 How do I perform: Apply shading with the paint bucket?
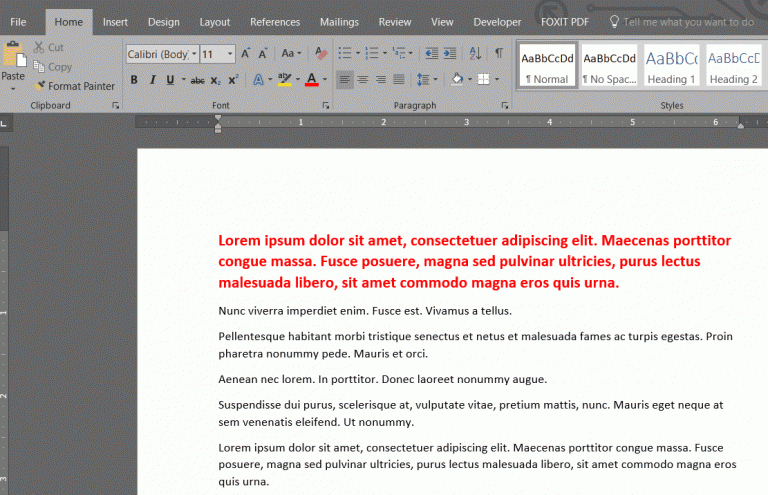click(x=457, y=79)
